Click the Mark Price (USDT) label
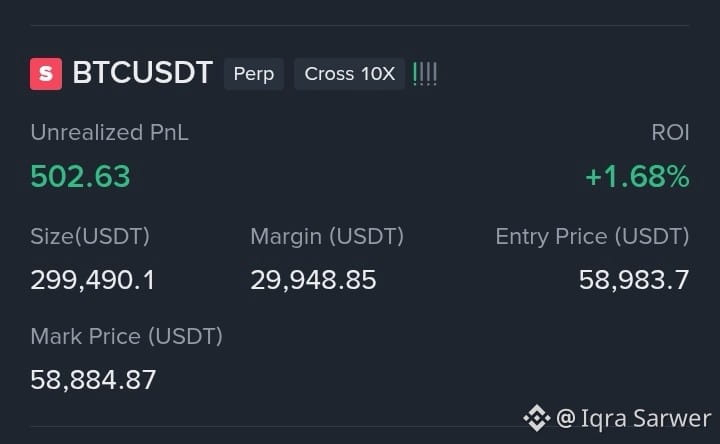720x444 pixels. 126,337
